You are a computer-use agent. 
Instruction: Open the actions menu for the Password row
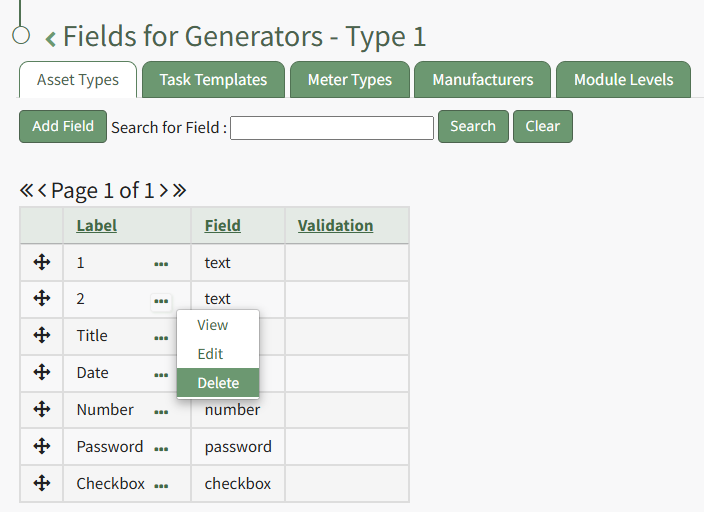point(161,449)
